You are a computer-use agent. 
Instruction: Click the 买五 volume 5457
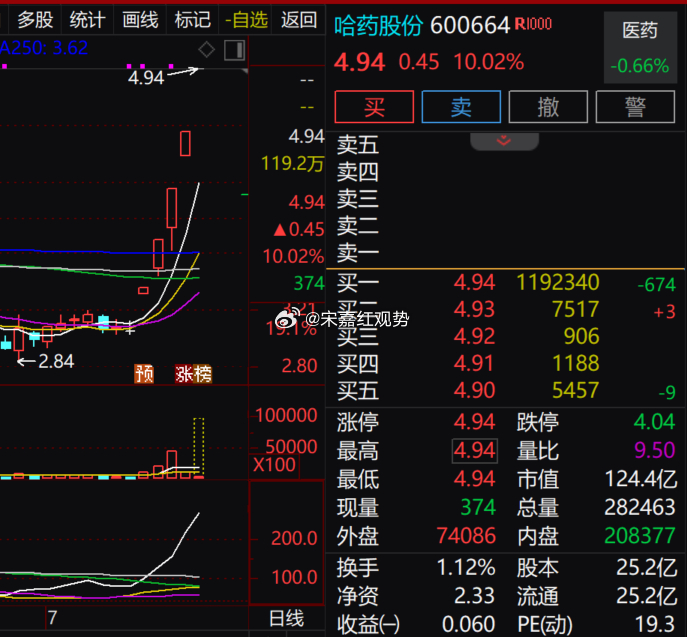[x=575, y=390]
